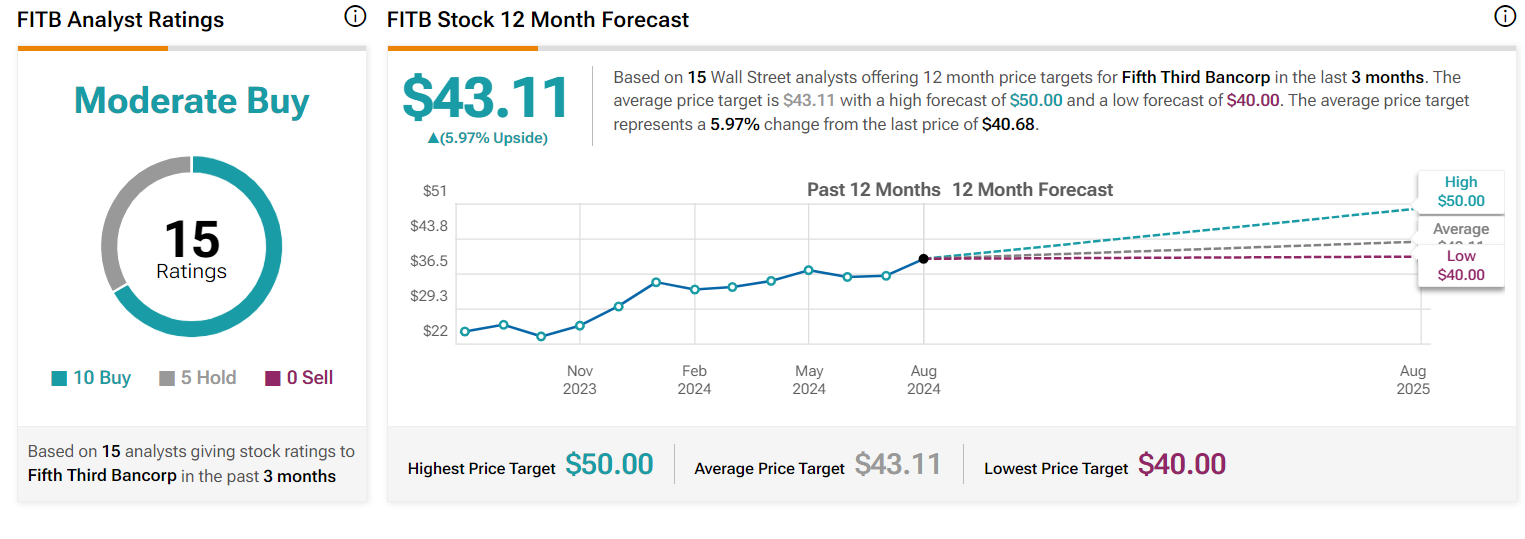Click the Moderate Buy consensus heading
Viewport: 1525px width, 539px height.
pyautogui.click(x=192, y=101)
